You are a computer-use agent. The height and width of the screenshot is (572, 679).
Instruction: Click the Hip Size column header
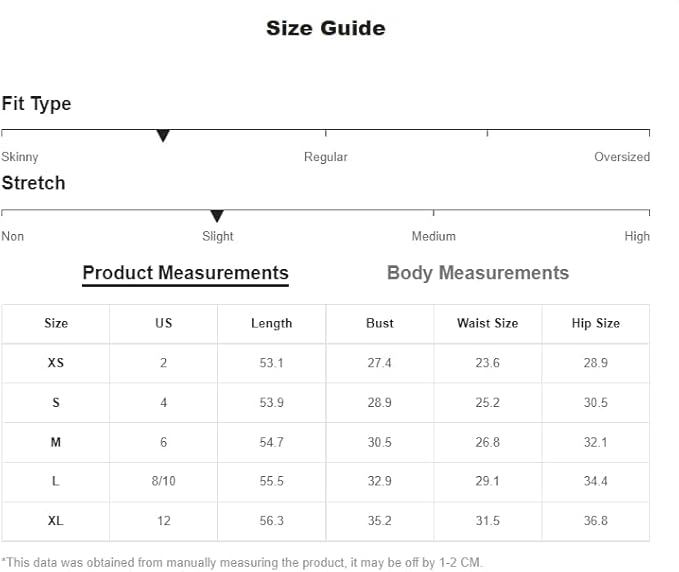(595, 323)
